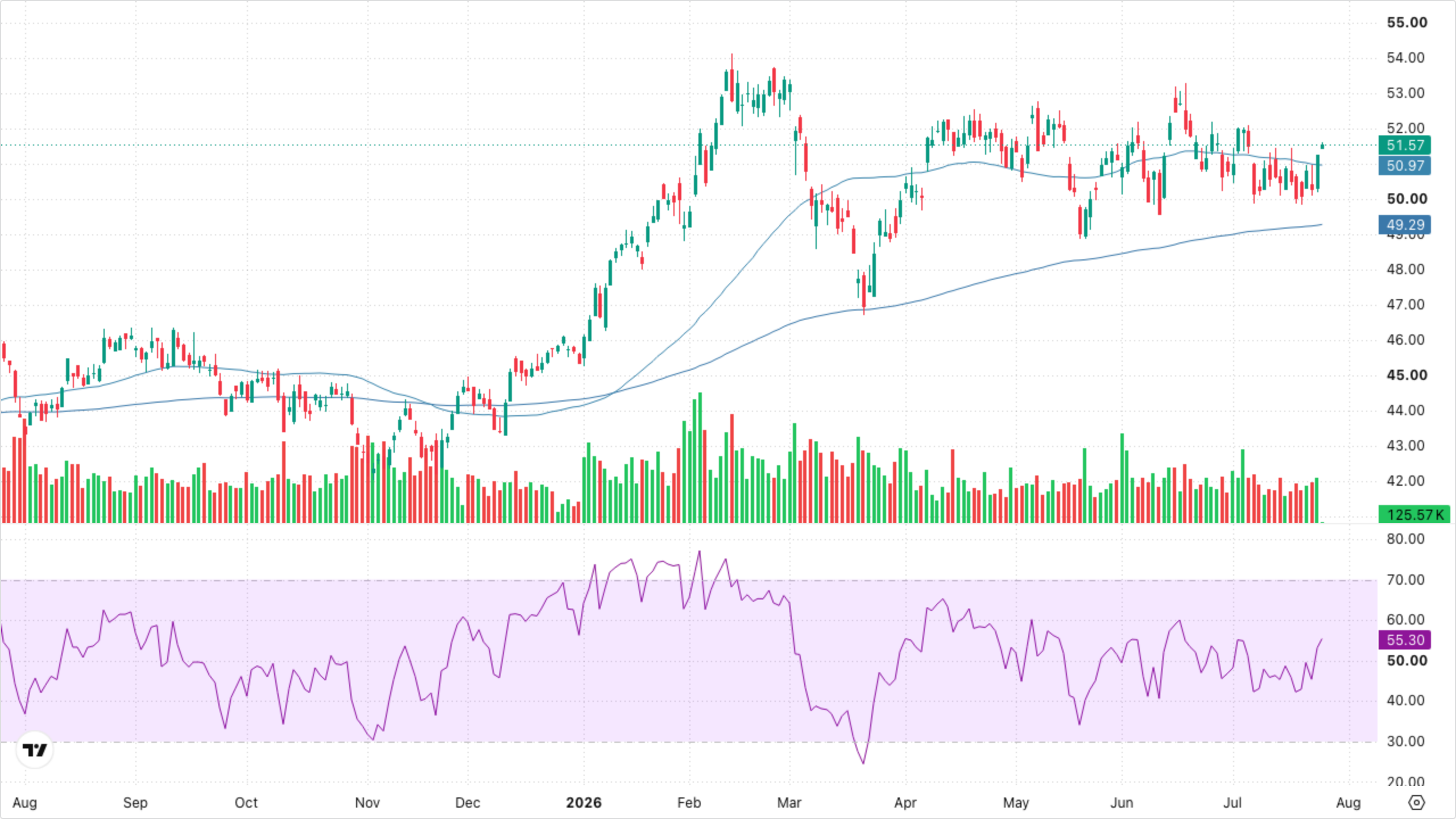Click the TradingView logo badge
Viewport: 1456px width, 819px height.
click(x=35, y=750)
